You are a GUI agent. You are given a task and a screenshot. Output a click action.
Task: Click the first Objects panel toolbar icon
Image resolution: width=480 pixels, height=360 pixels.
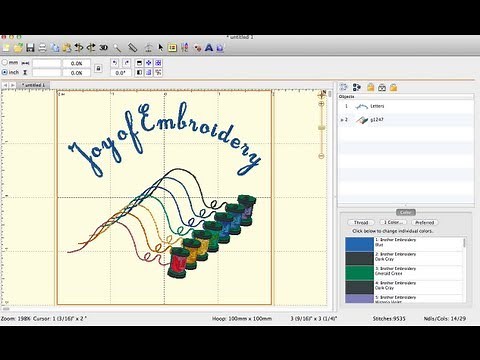tap(344, 87)
